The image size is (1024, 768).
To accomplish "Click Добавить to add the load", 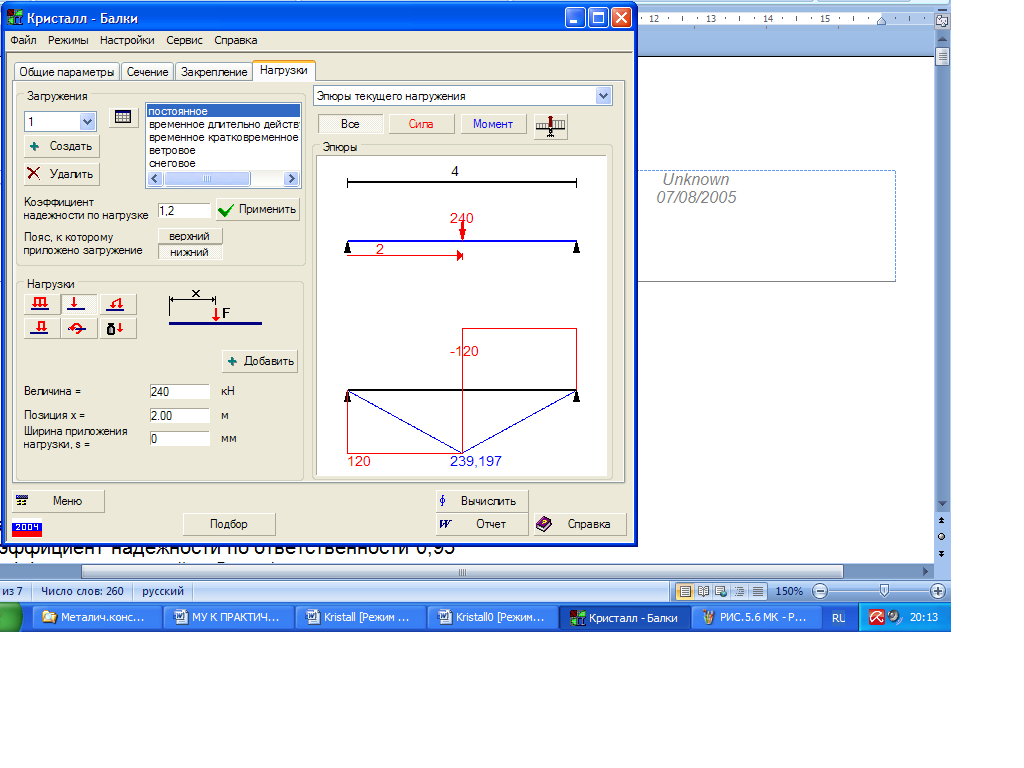I will click(260, 361).
